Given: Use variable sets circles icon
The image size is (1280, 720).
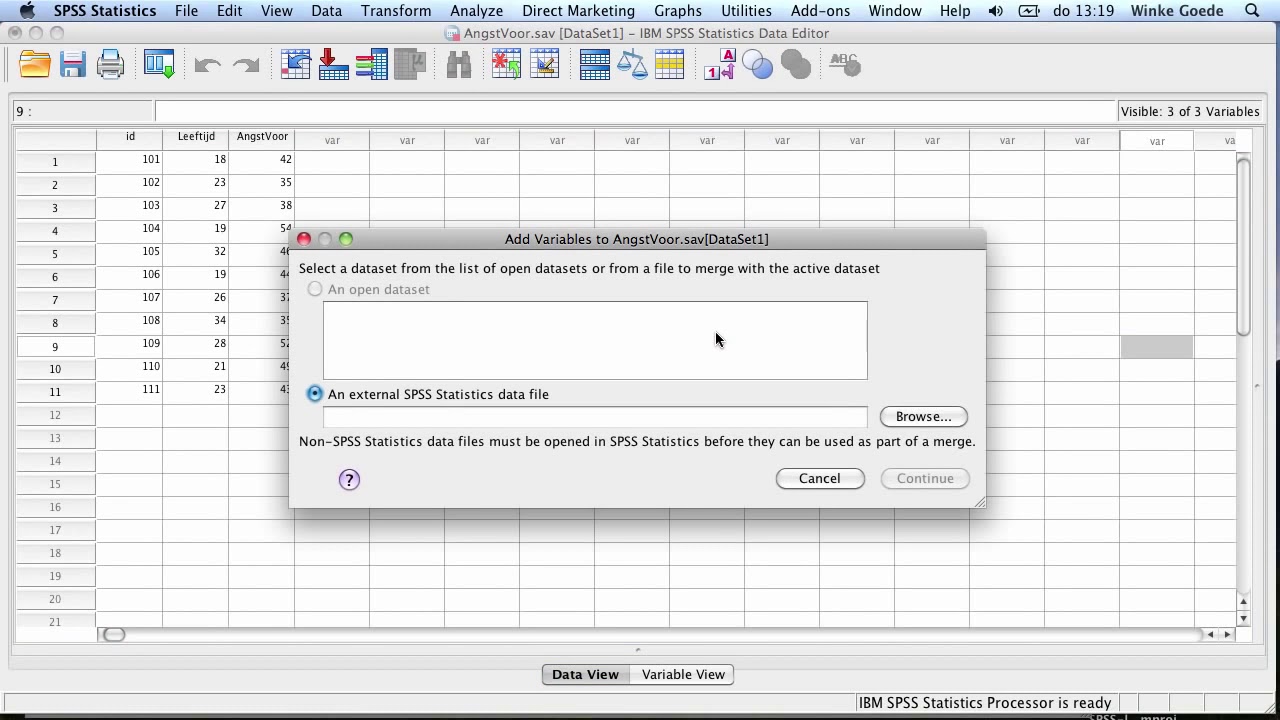Looking at the screenshot, I should [x=757, y=65].
